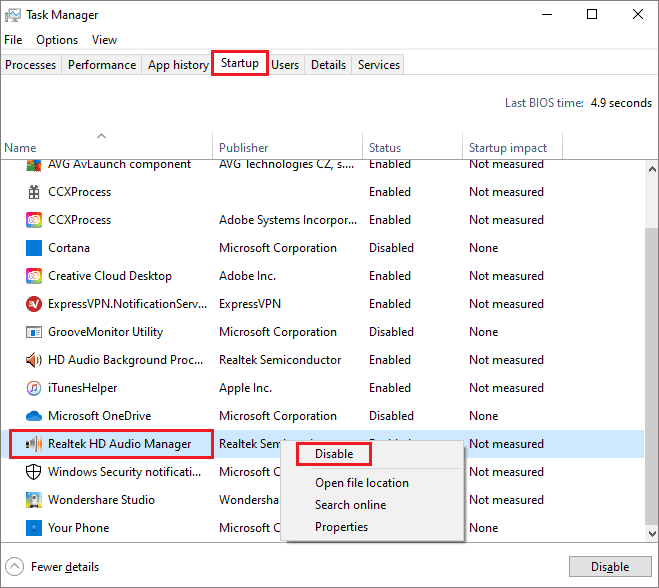Viewport: 659px width, 588px height.
Task: Select the Realtek HD Audio Manager entry
Action: coord(119,444)
